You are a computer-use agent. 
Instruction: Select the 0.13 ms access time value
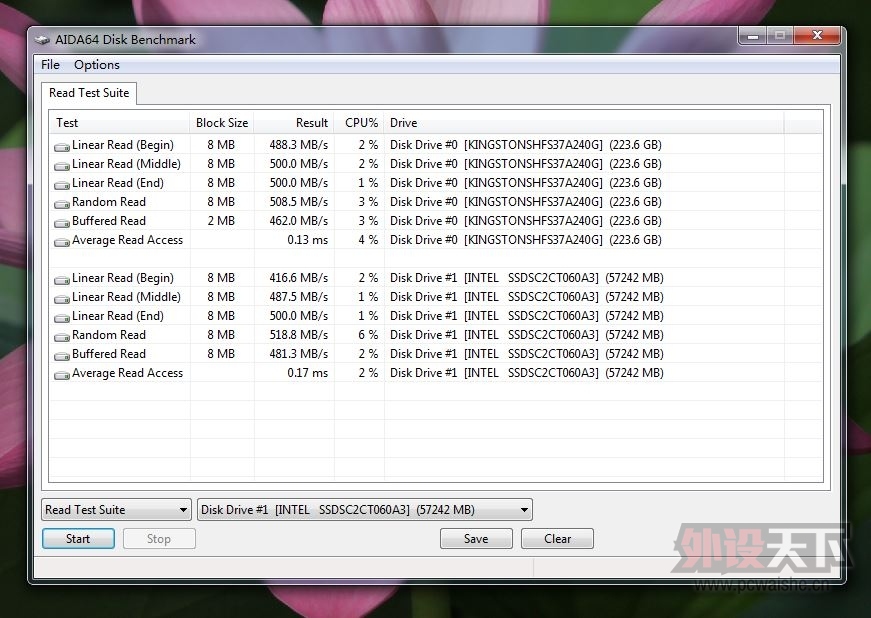(x=308, y=240)
